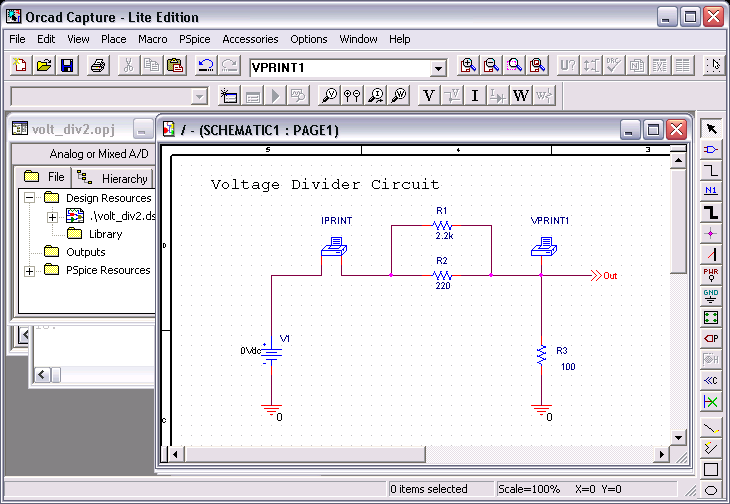Open the PSpice menu

pos(195,39)
